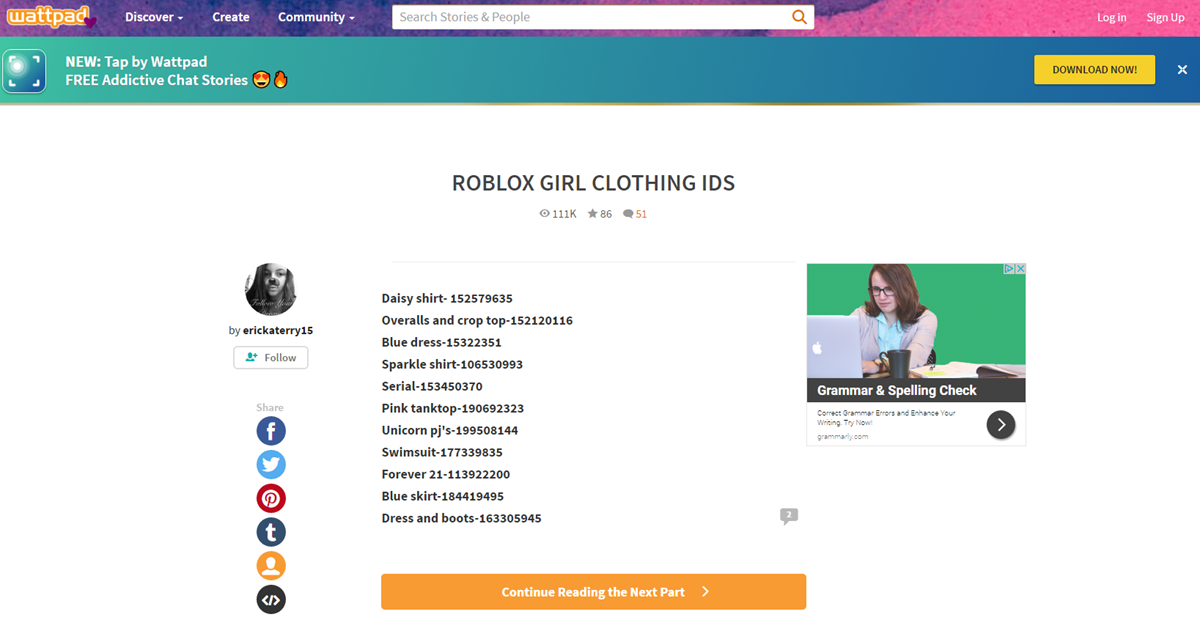Image resolution: width=1200 pixels, height=617 pixels.
Task: Click the star votes count 86
Action: [599, 214]
